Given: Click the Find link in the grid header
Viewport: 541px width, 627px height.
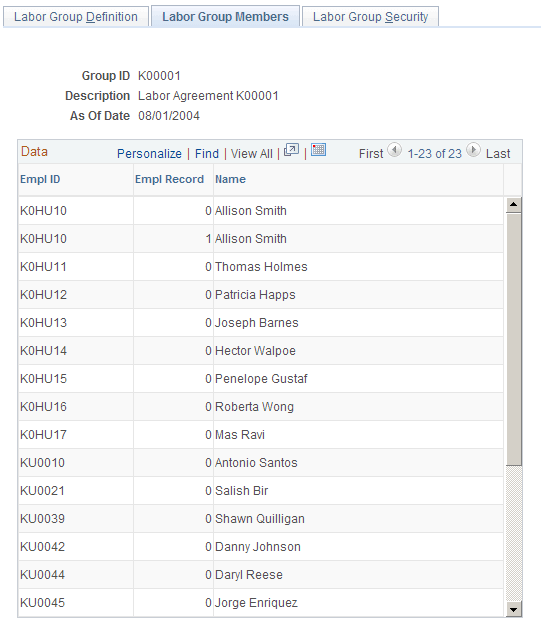Looking at the screenshot, I should click(207, 154).
